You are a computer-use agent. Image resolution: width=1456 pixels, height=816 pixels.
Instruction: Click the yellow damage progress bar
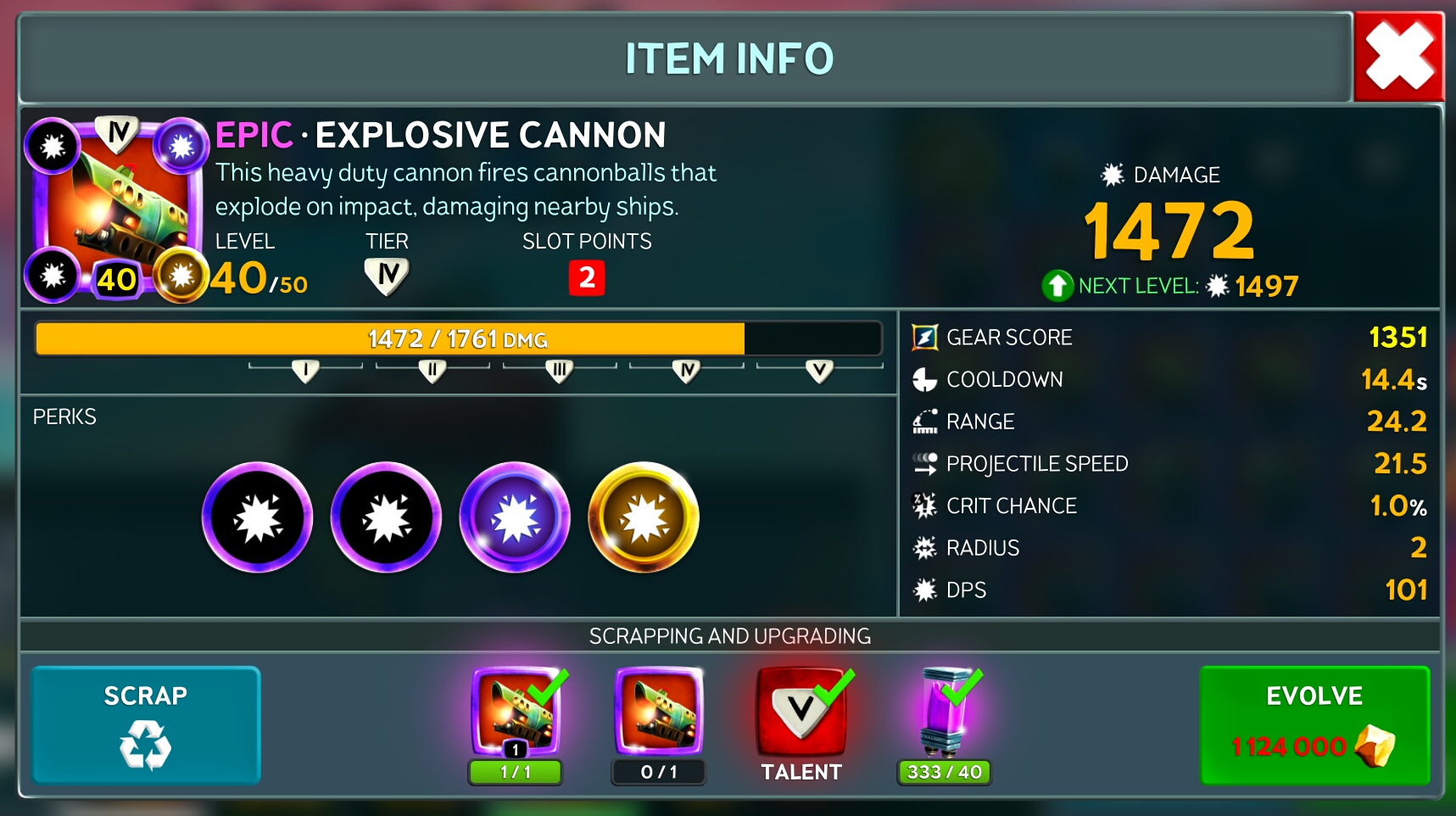pos(458,338)
